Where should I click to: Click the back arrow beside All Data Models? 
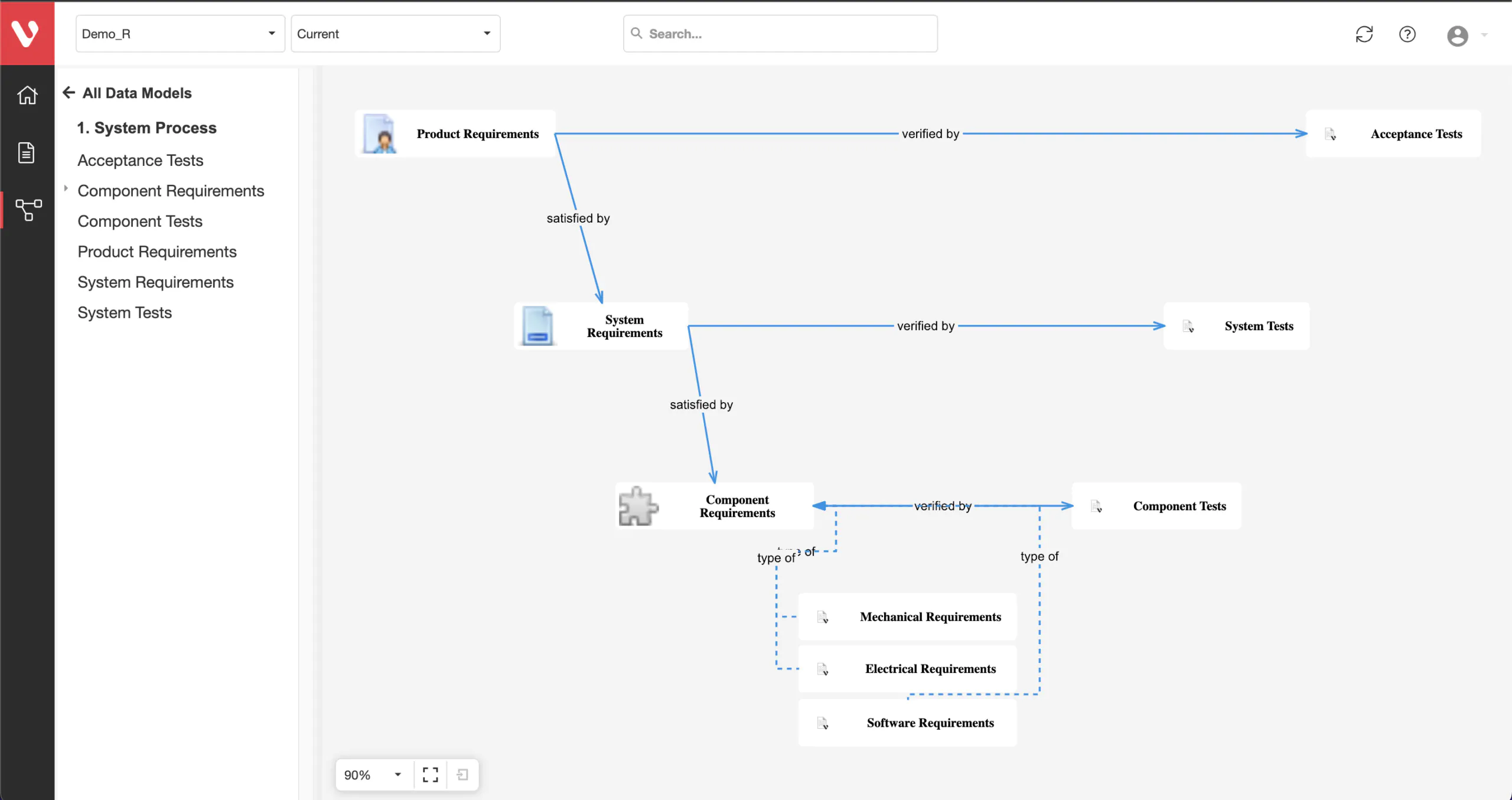coord(69,93)
